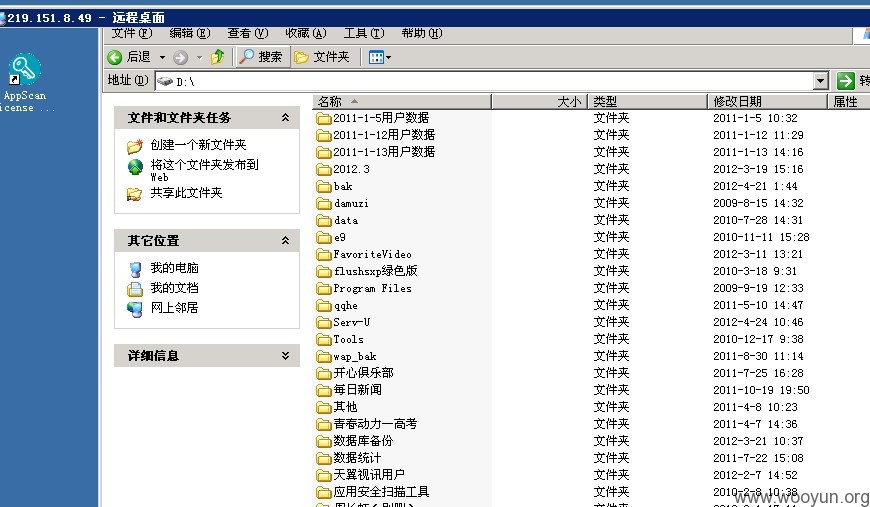This screenshot has width=870, height=507.
Task: Select the 开心俱乐部 folder icon
Action: [x=323, y=373]
